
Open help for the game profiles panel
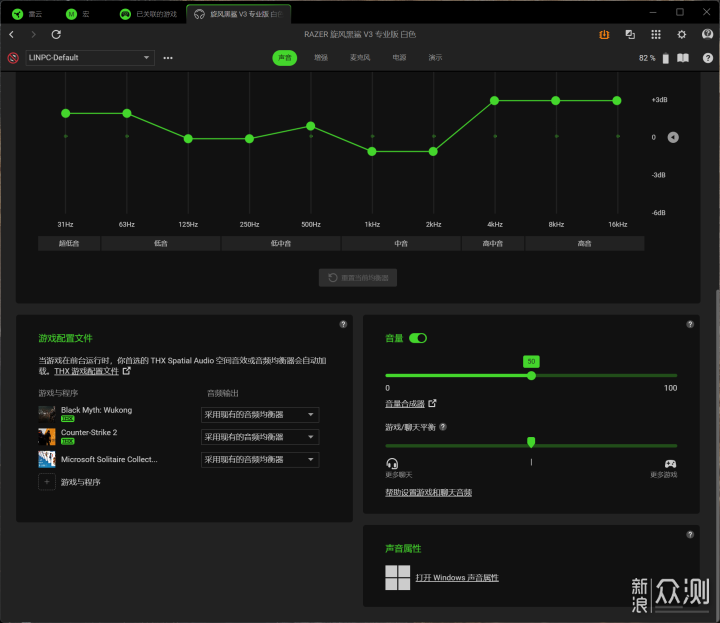(343, 324)
